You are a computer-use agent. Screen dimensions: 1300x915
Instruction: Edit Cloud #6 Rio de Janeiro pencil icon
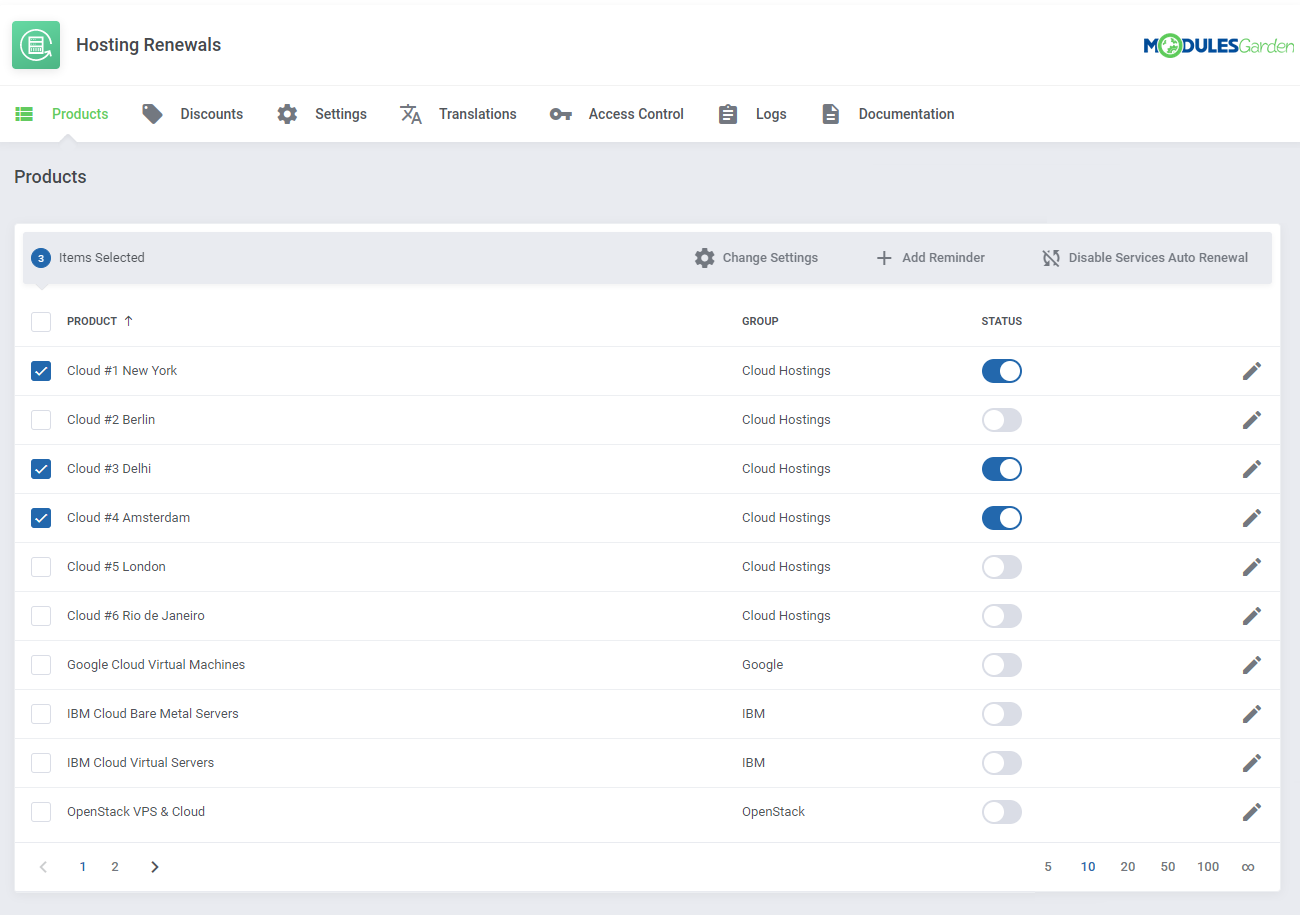click(x=1252, y=616)
